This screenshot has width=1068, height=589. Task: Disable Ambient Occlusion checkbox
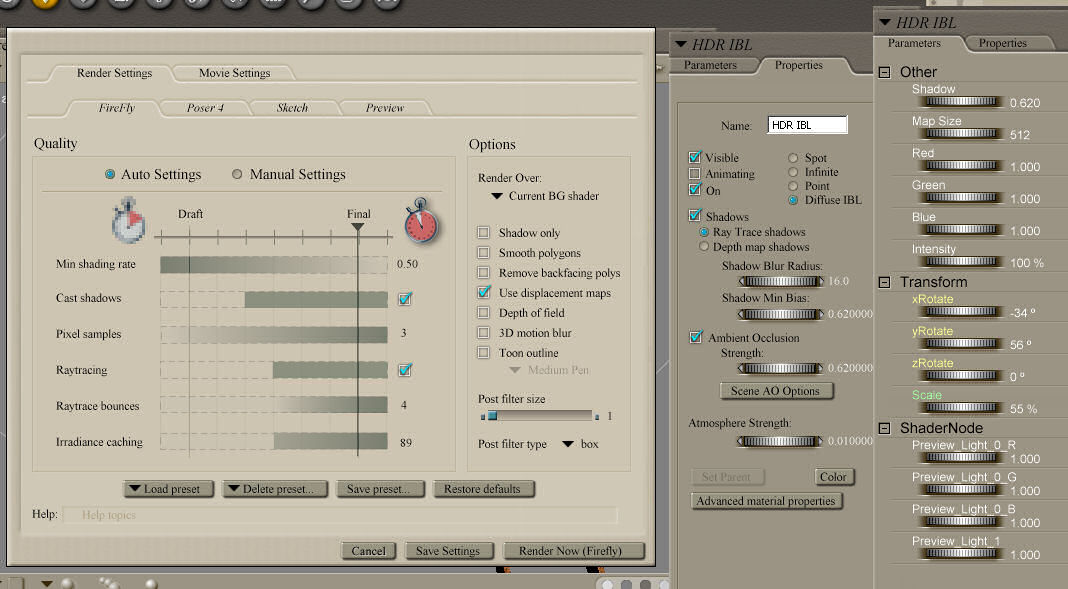(695, 337)
